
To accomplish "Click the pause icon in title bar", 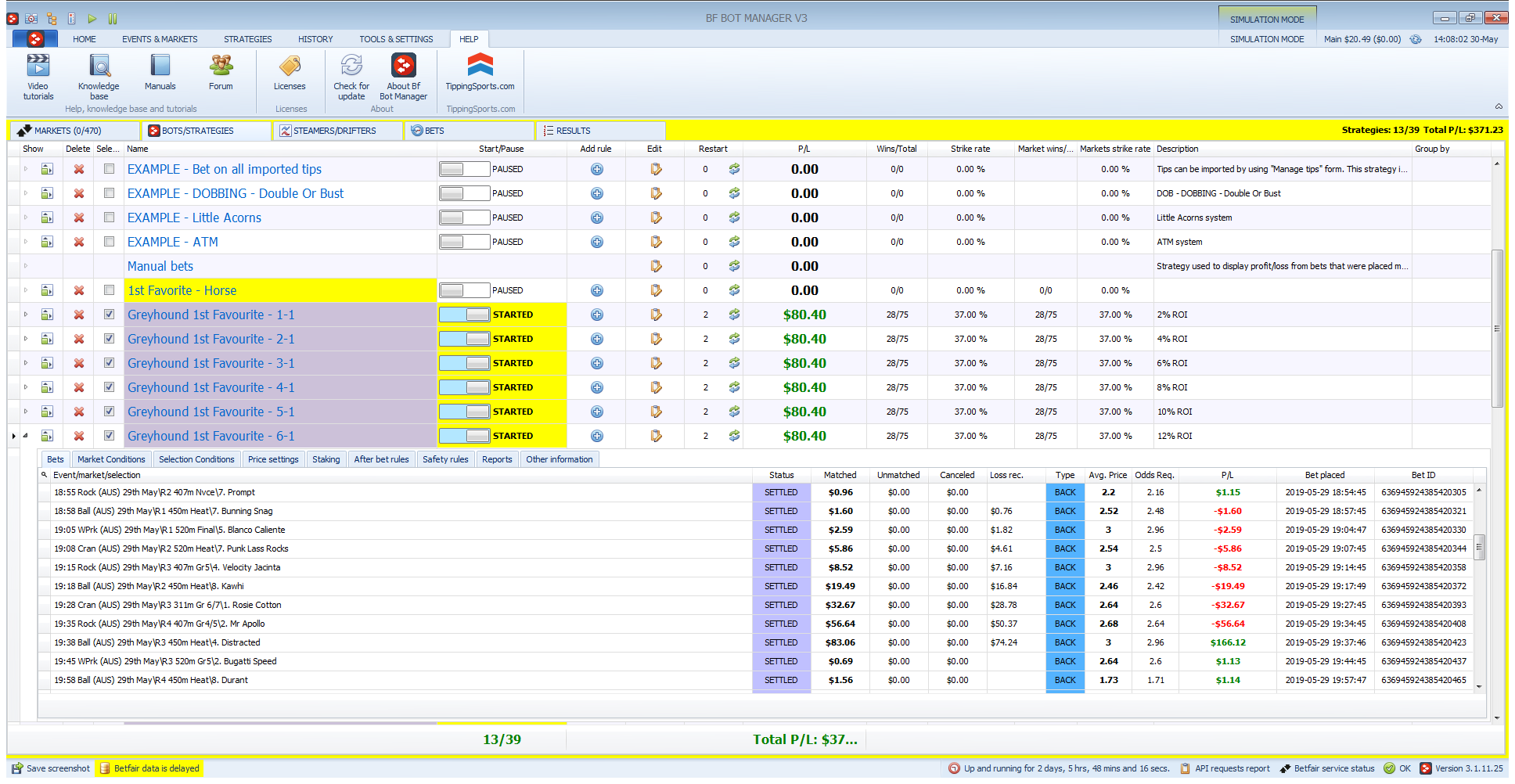I will (x=113, y=18).
